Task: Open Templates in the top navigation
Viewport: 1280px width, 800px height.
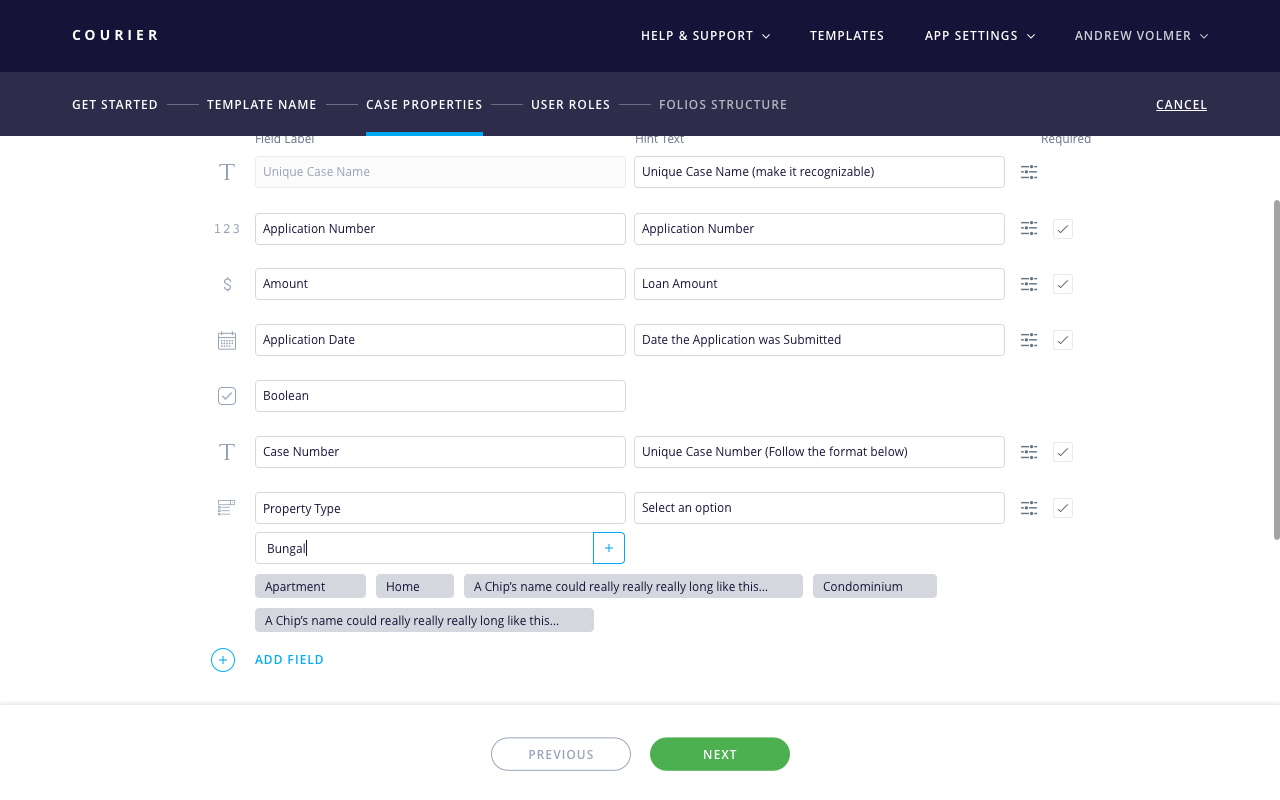Action: pyautogui.click(x=847, y=36)
